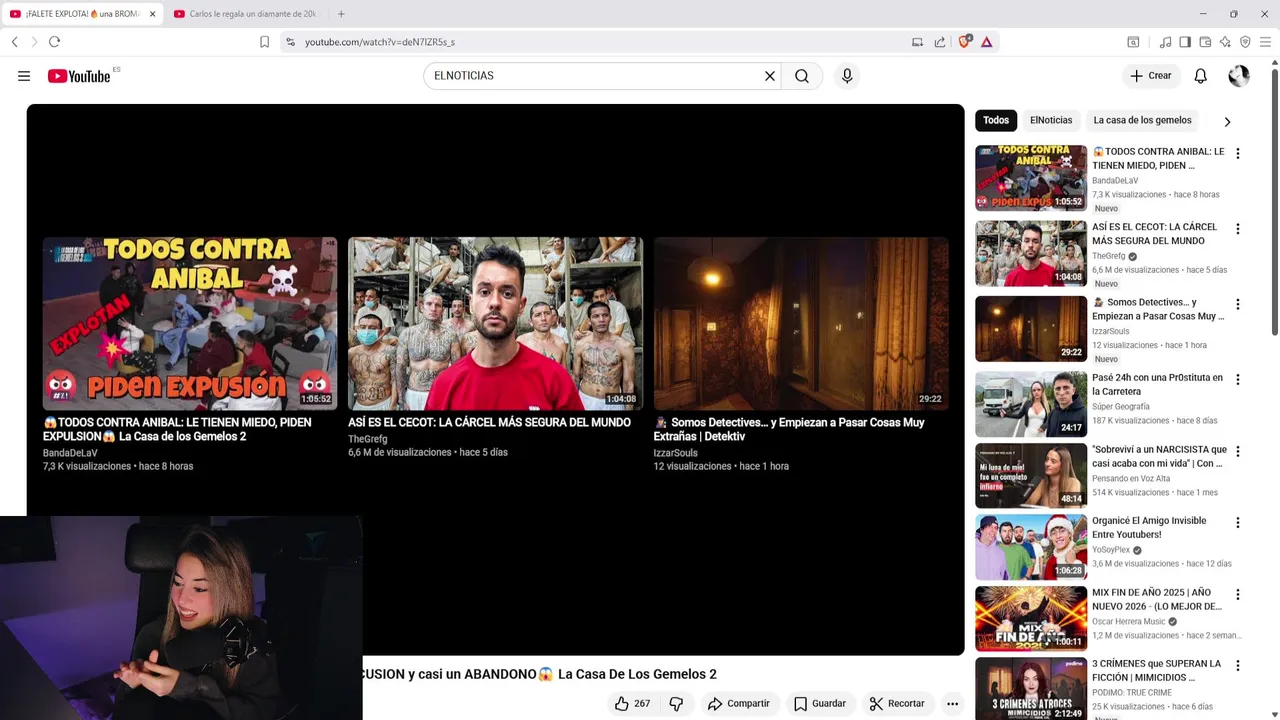Image resolution: width=1280 pixels, height=720 pixels.
Task: Open the notifications bell
Action: pyautogui.click(x=1201, y=76)
